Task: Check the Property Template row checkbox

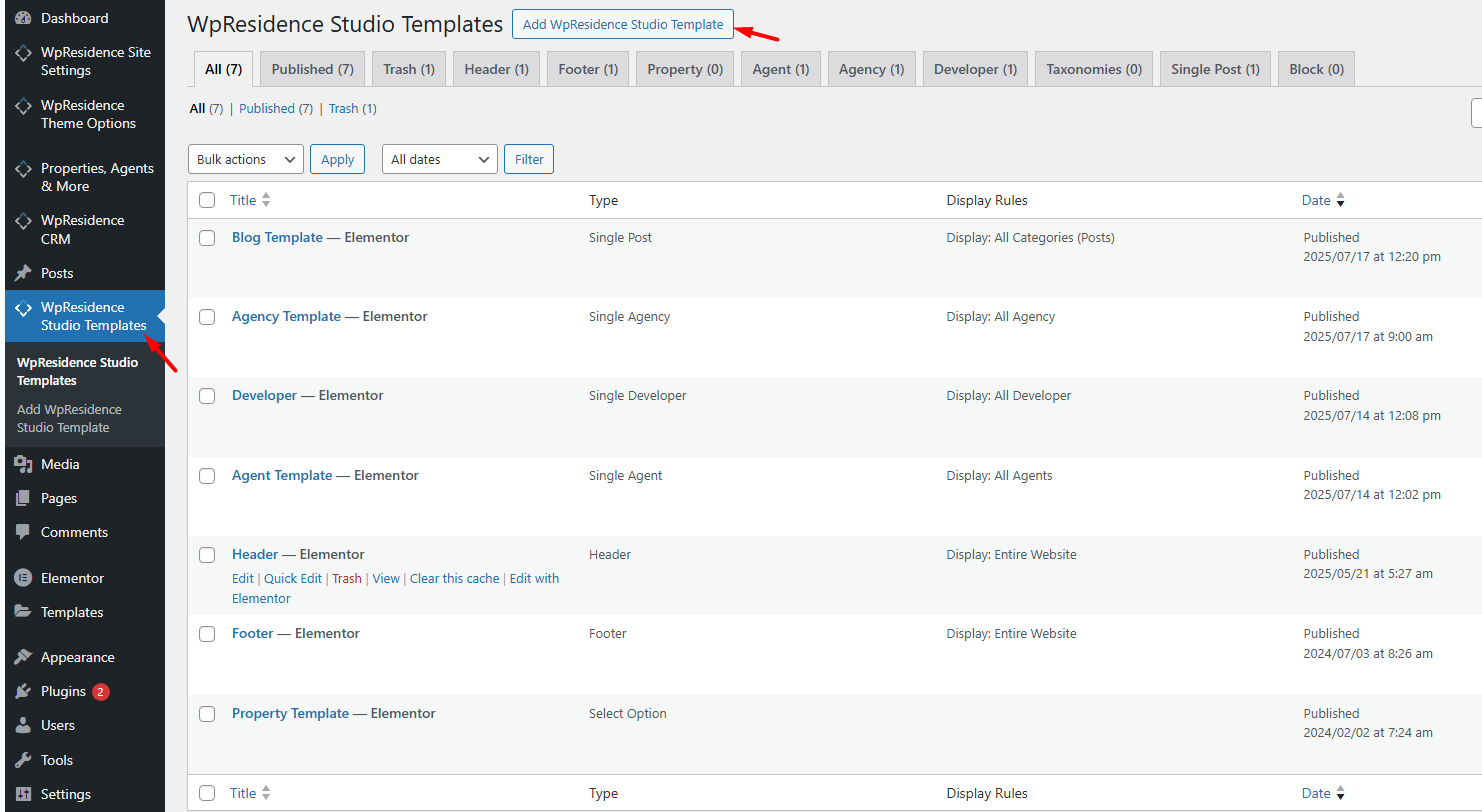Action: point(207,714)
